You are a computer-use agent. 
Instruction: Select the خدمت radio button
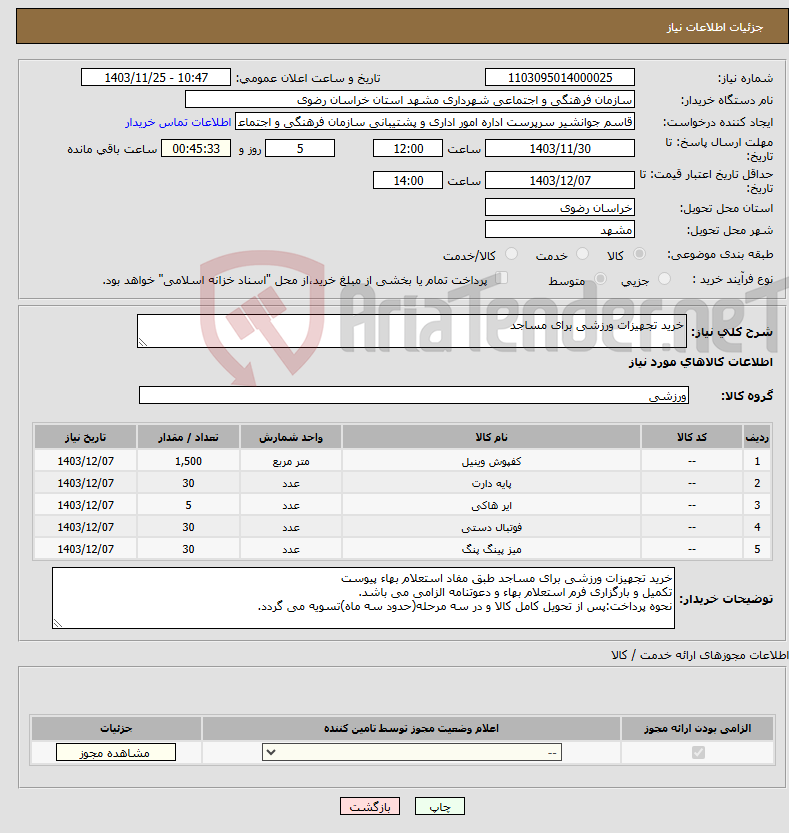click(582, 254)
